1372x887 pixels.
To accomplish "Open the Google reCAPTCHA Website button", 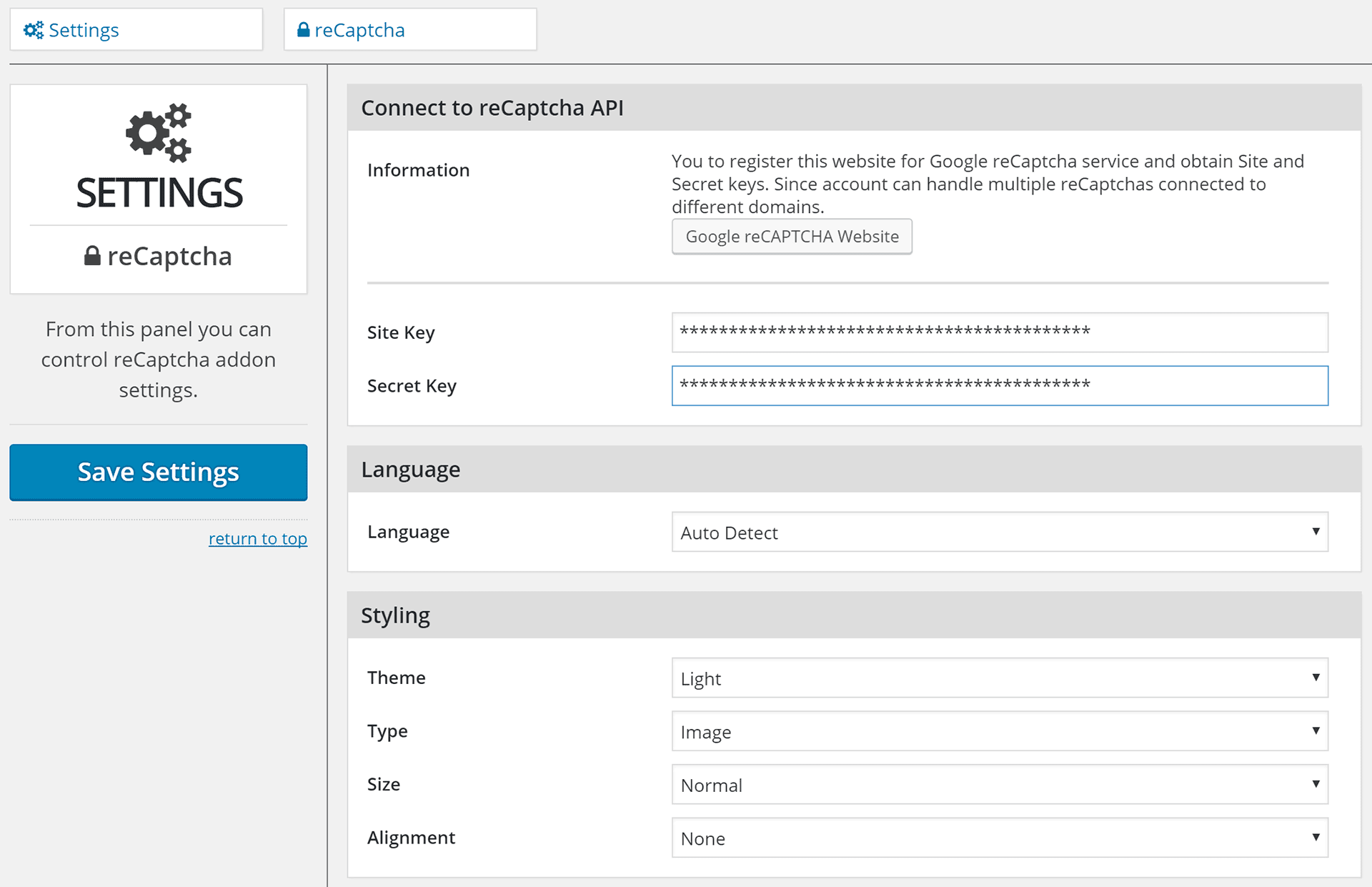I will point(792,237).
